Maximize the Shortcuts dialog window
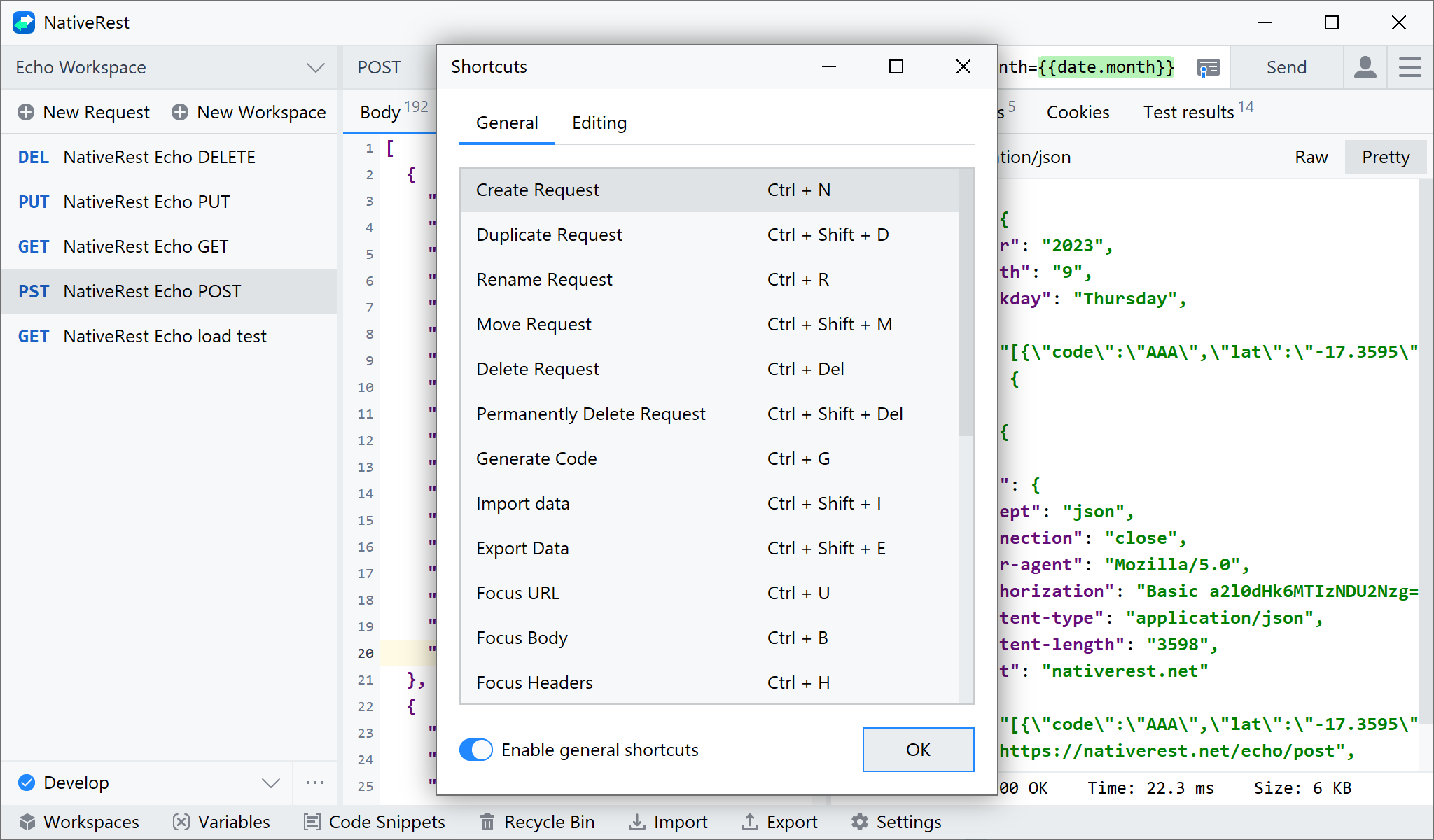Image resolution: width=1434 pixels, height=840 pixels. [x=896, y=66]
